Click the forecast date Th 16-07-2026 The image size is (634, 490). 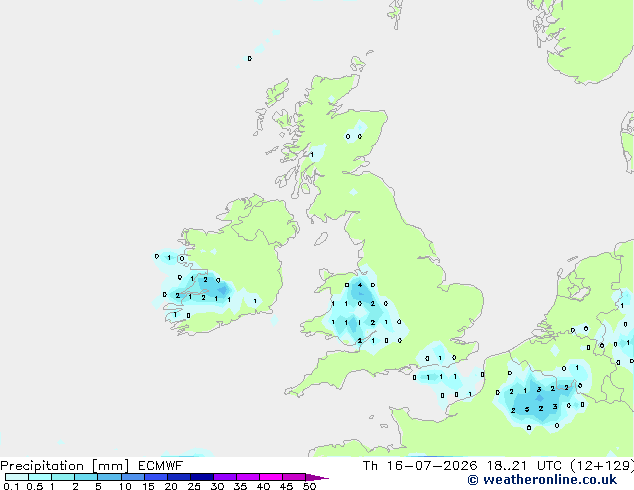420,466
